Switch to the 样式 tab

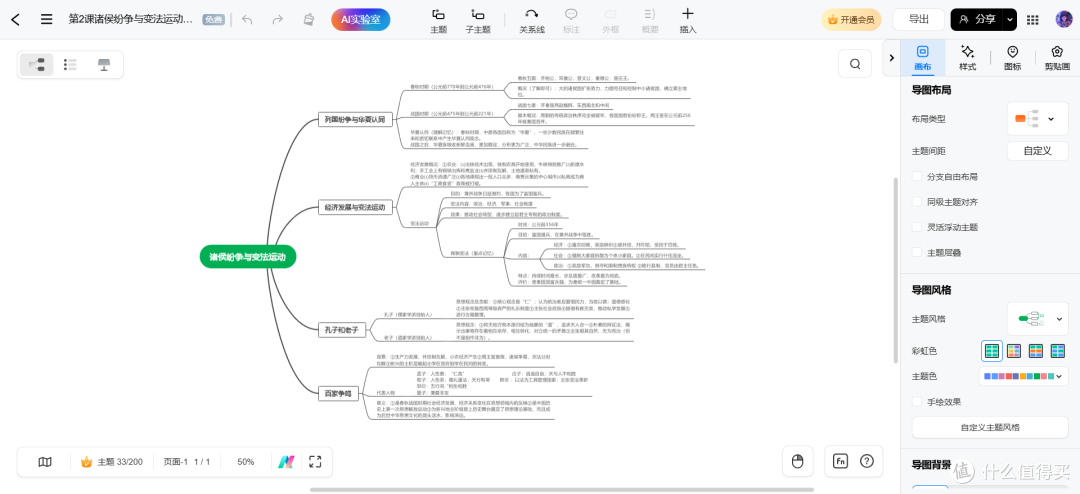coord(967,57)
